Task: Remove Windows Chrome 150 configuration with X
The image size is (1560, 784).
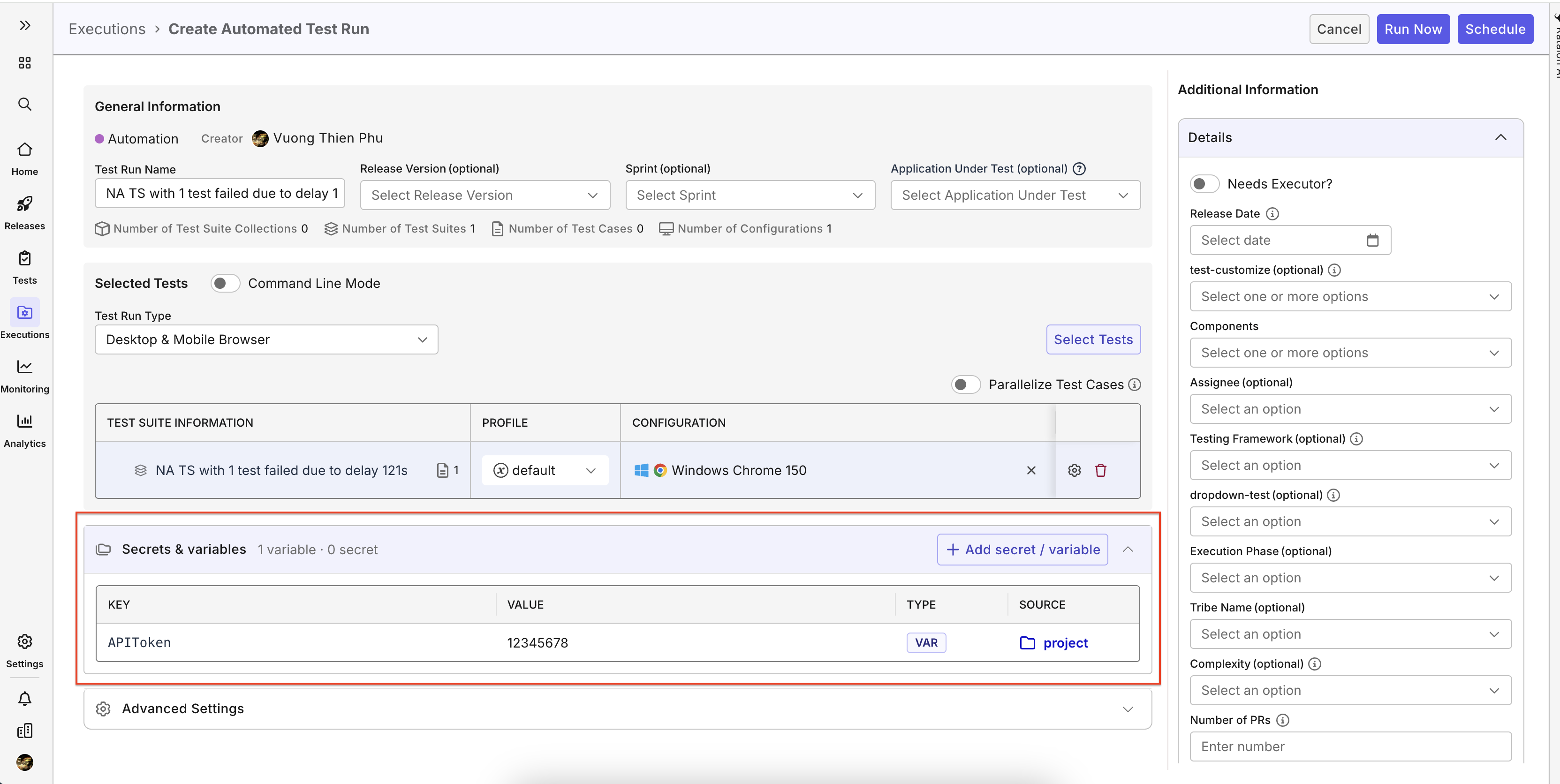Action: [1031, 470]
